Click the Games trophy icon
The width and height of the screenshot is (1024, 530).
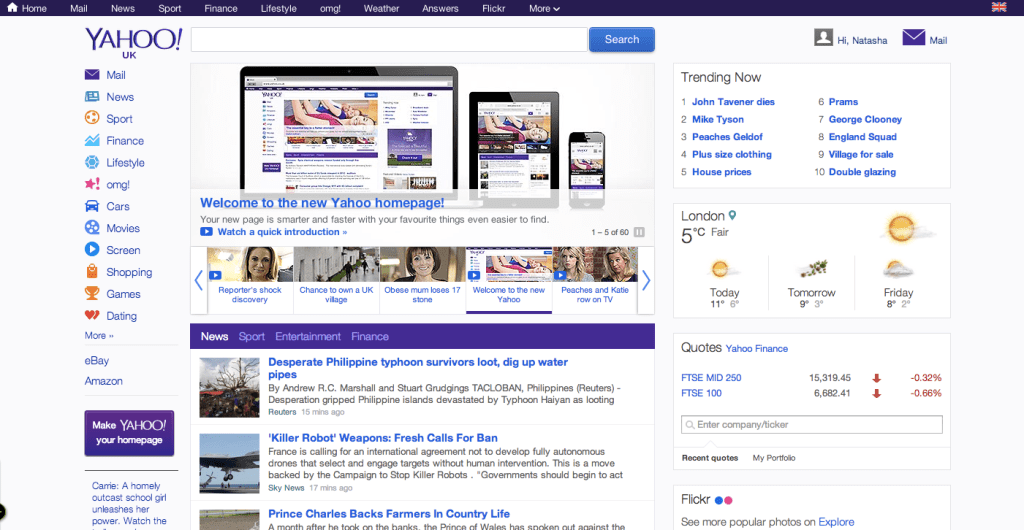92,294
